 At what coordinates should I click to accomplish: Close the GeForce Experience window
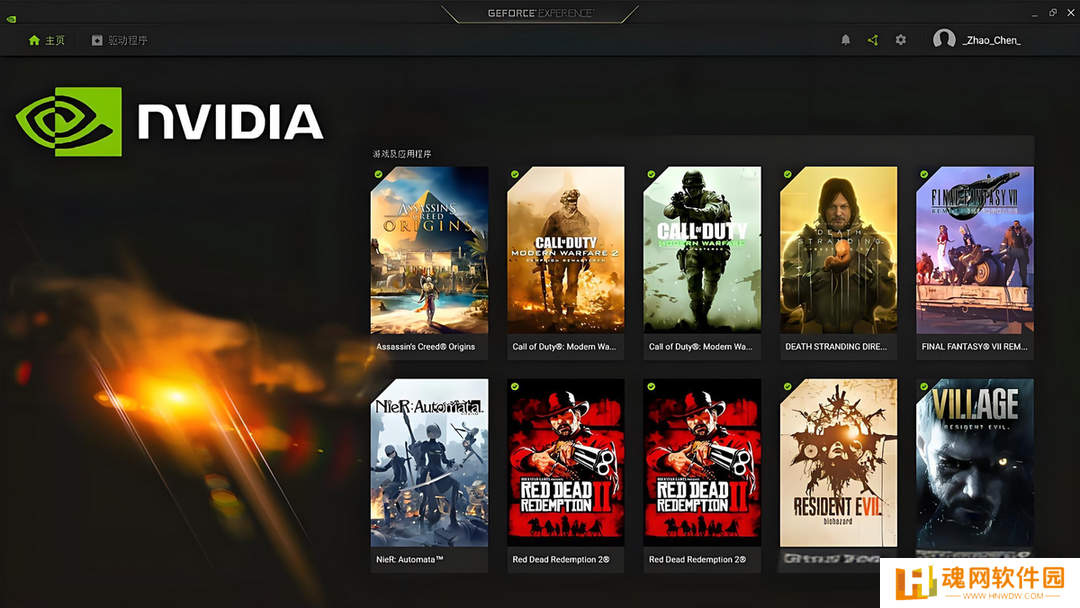pyautogui.click(x=1070, y=12)
